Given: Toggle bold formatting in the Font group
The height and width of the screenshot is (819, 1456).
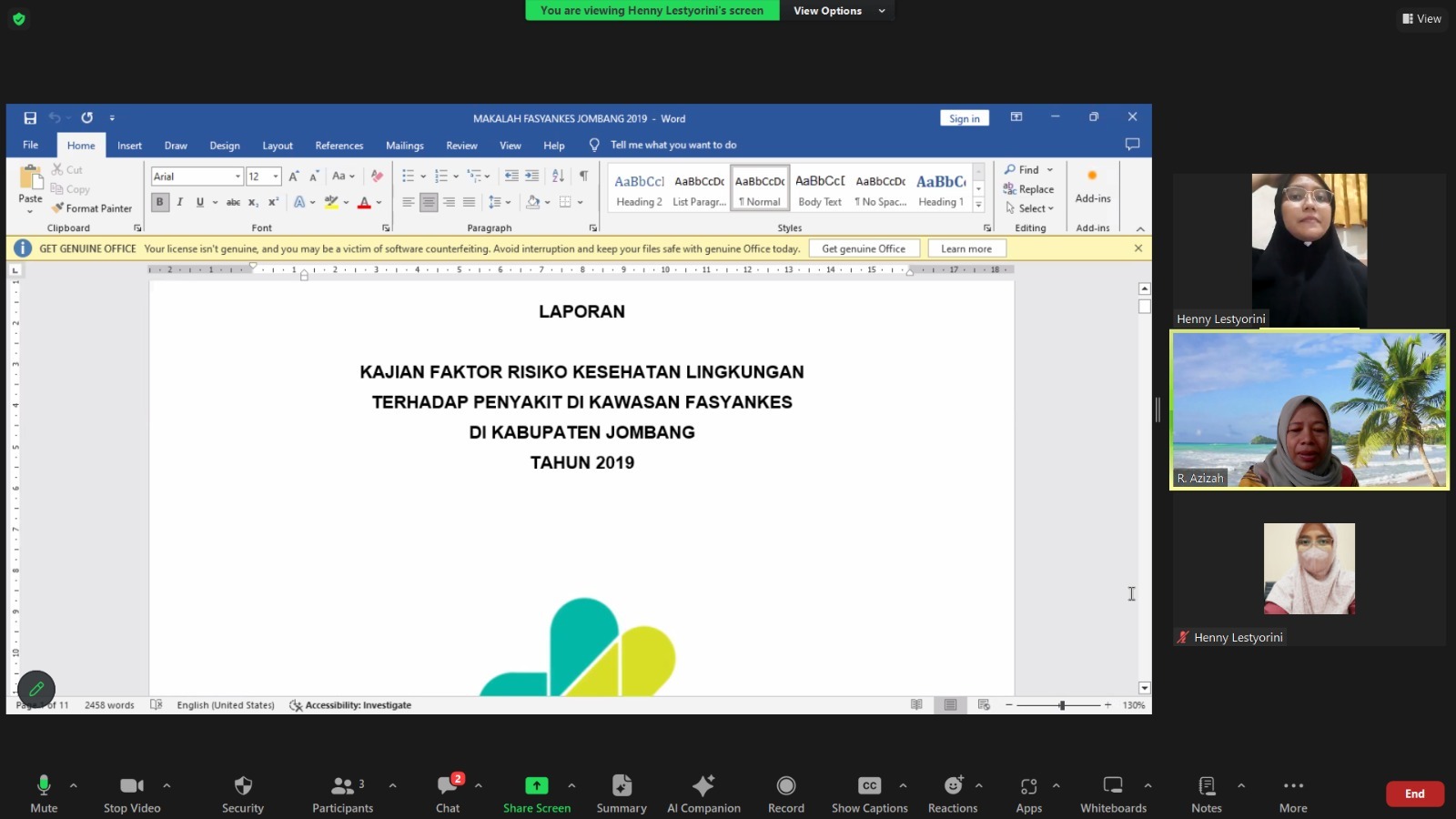Looking at the screenshot, I should point(160,202).
